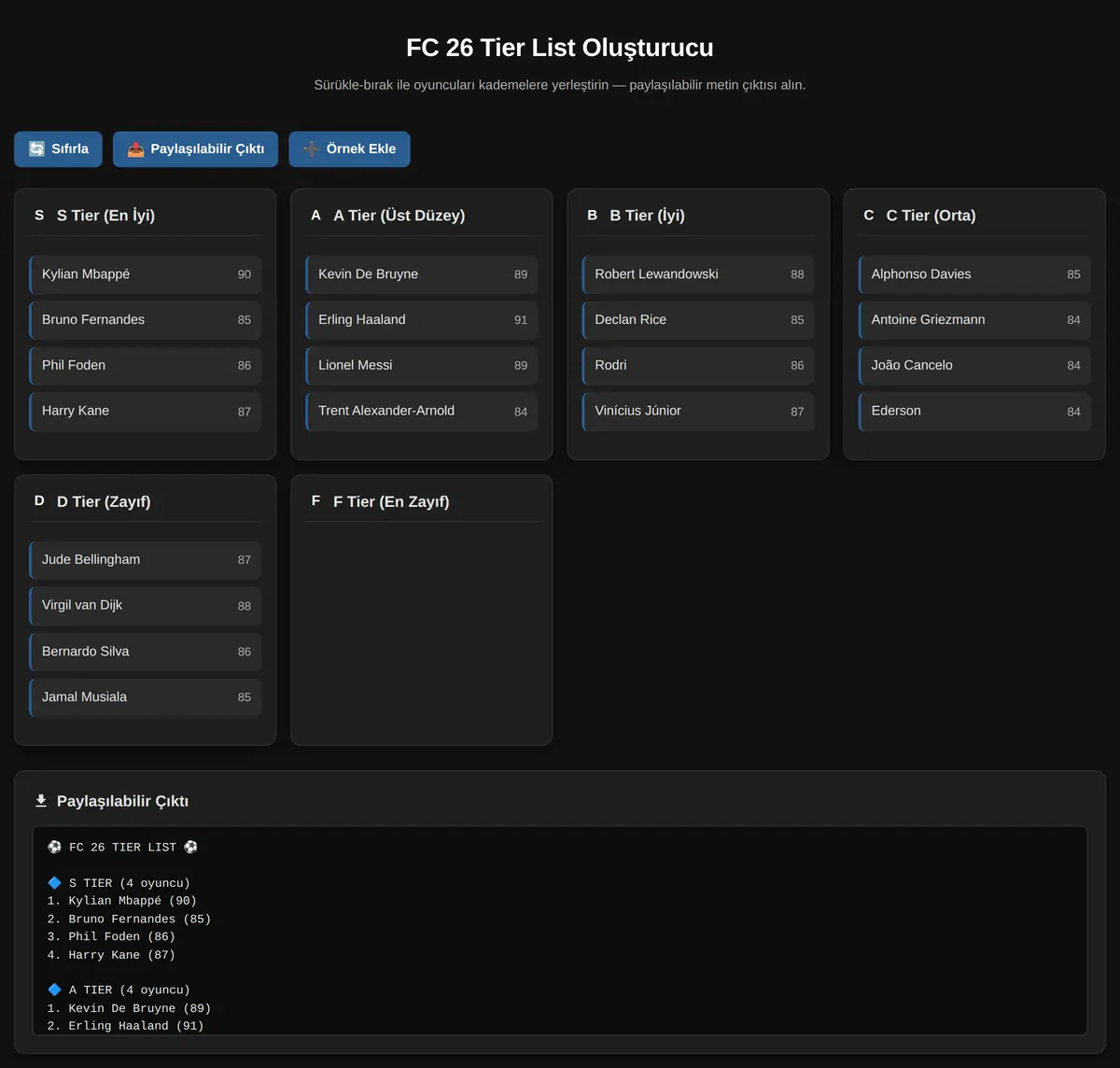Pick the Declan Rice player card
The width and height of the screenshot is (1120, 1068).
point(698,320)
